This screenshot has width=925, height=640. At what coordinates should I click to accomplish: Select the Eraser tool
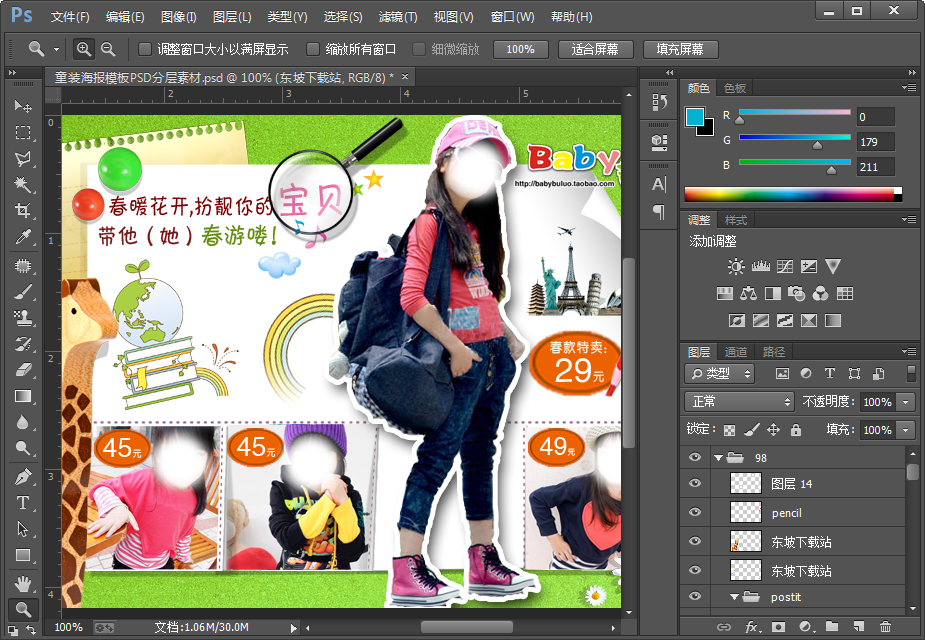pos(22,370)
